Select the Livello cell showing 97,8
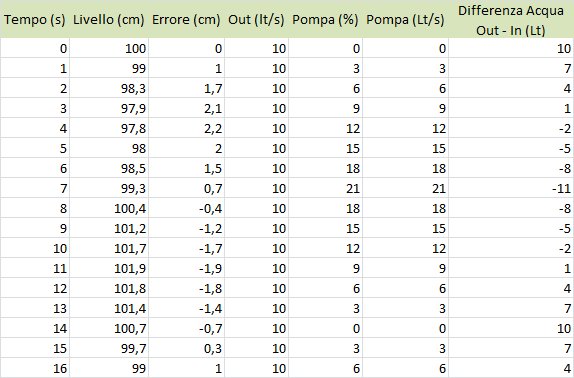 [109, 128]
